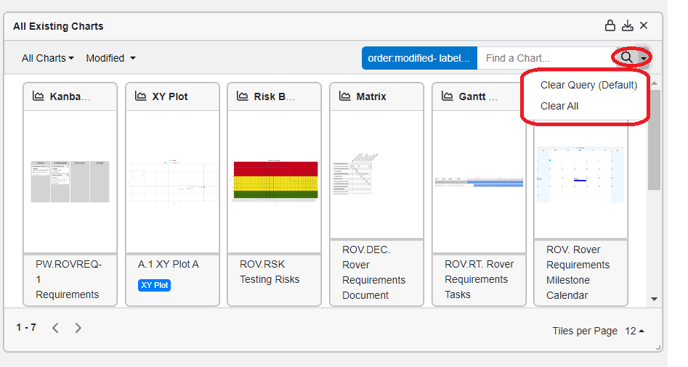Open the search options dropdown arrow

[643, 58]
